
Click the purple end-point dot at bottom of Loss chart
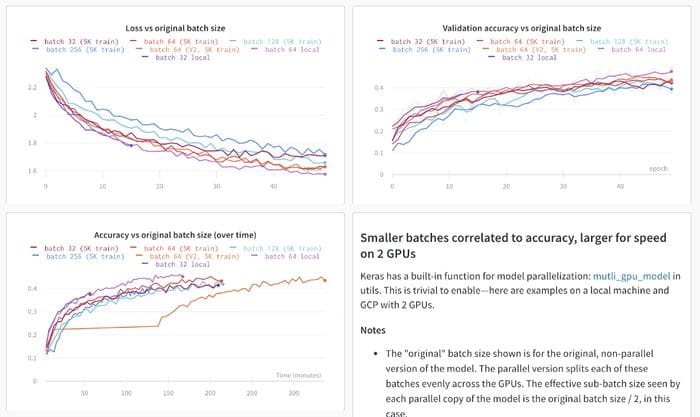tap(325, 174)
